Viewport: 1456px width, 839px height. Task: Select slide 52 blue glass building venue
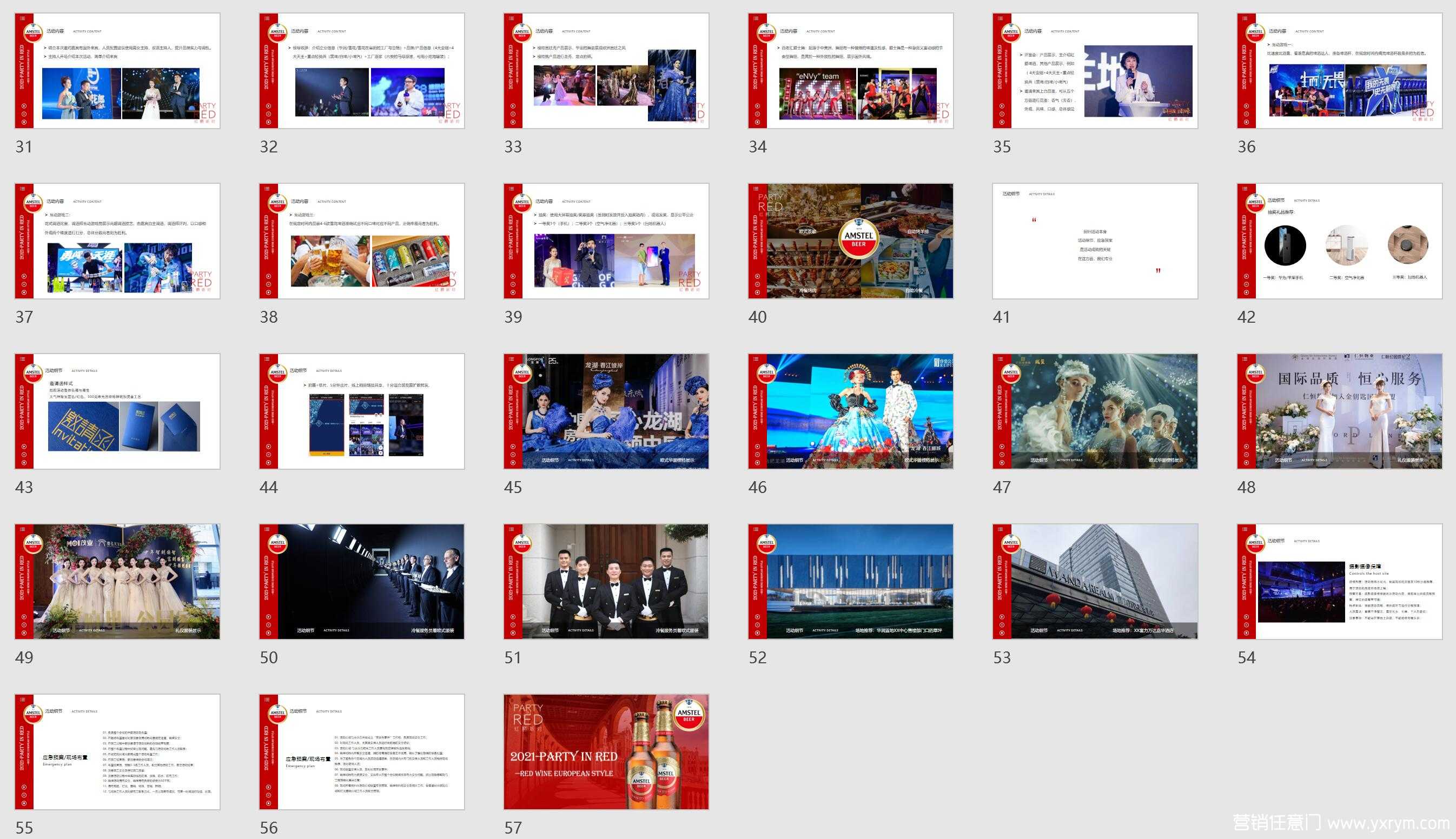851,582
